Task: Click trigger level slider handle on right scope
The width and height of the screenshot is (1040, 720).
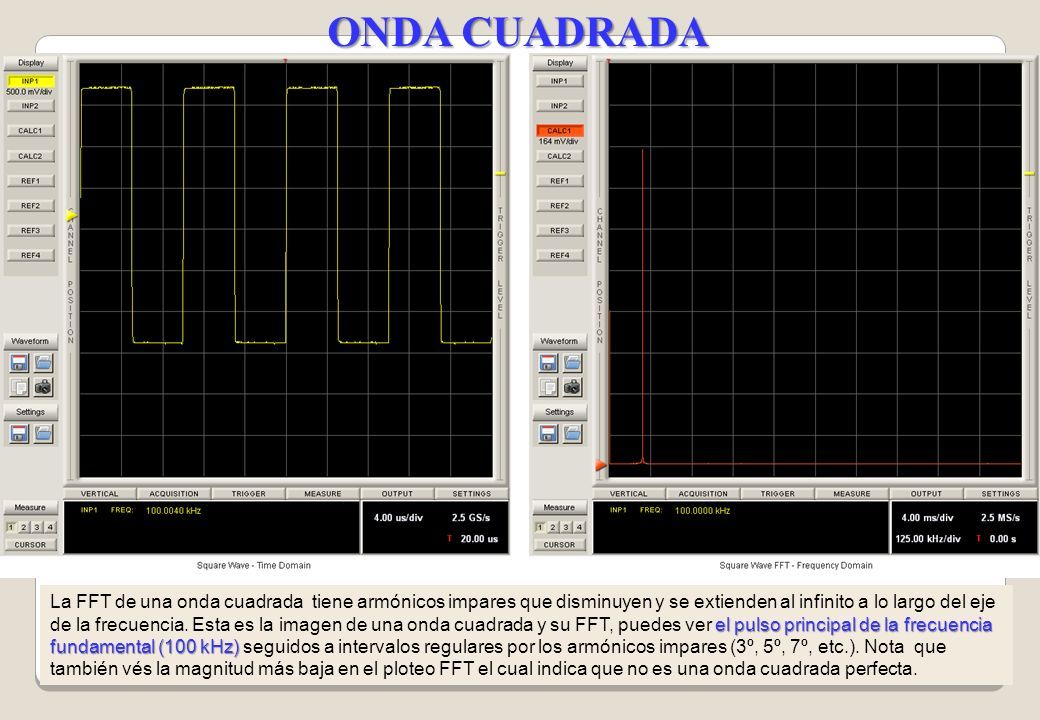Action: (x=1030, y=174)
